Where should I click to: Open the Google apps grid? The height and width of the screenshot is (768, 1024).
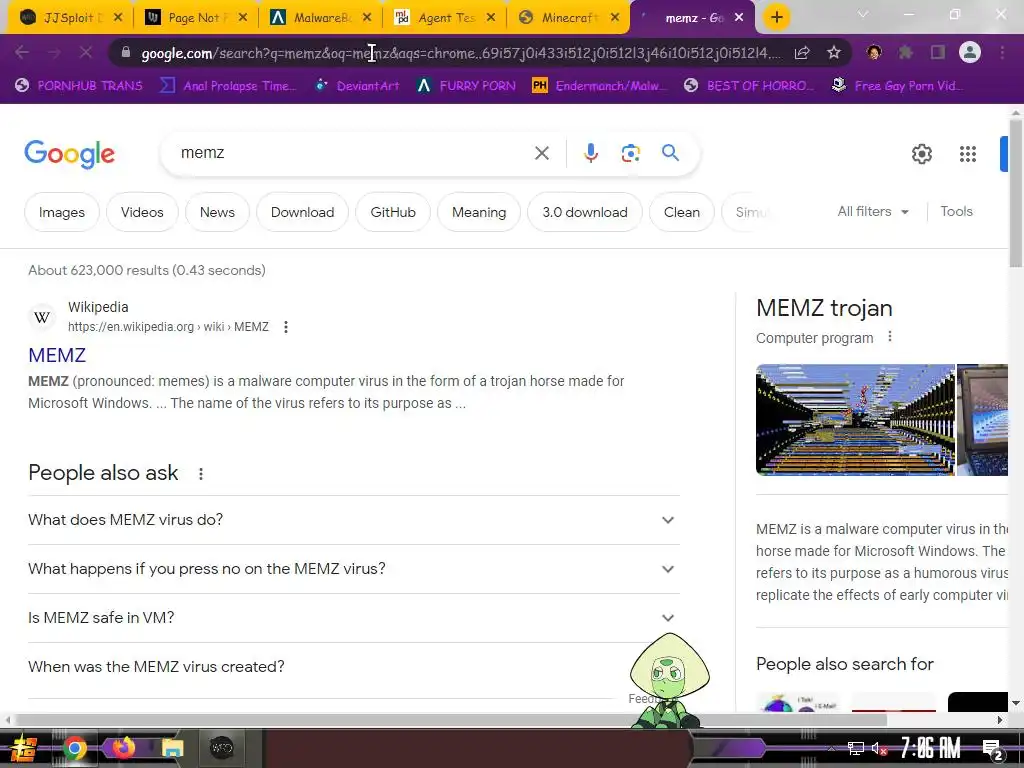click(x=968, y=154)
